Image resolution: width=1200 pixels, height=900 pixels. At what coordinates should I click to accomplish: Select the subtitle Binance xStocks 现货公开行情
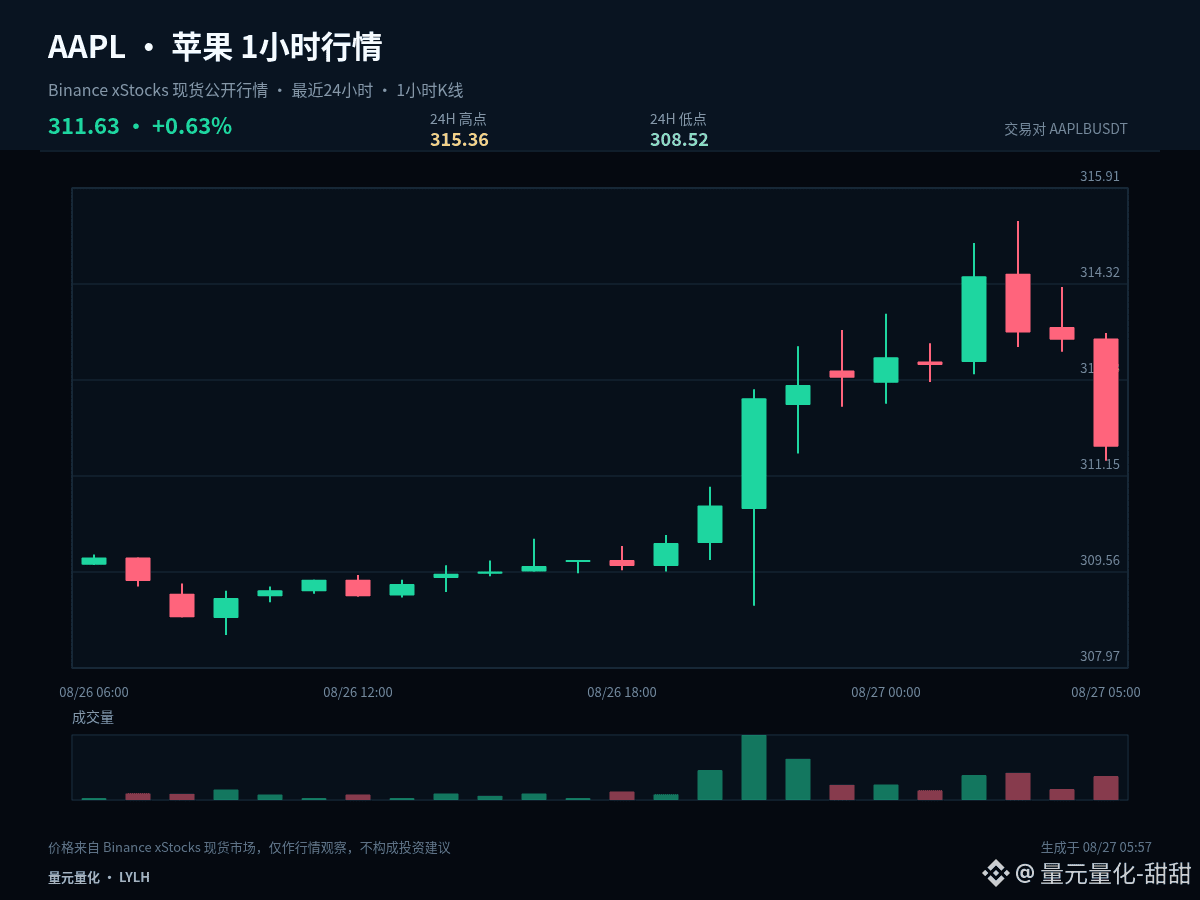pos(158,90)
